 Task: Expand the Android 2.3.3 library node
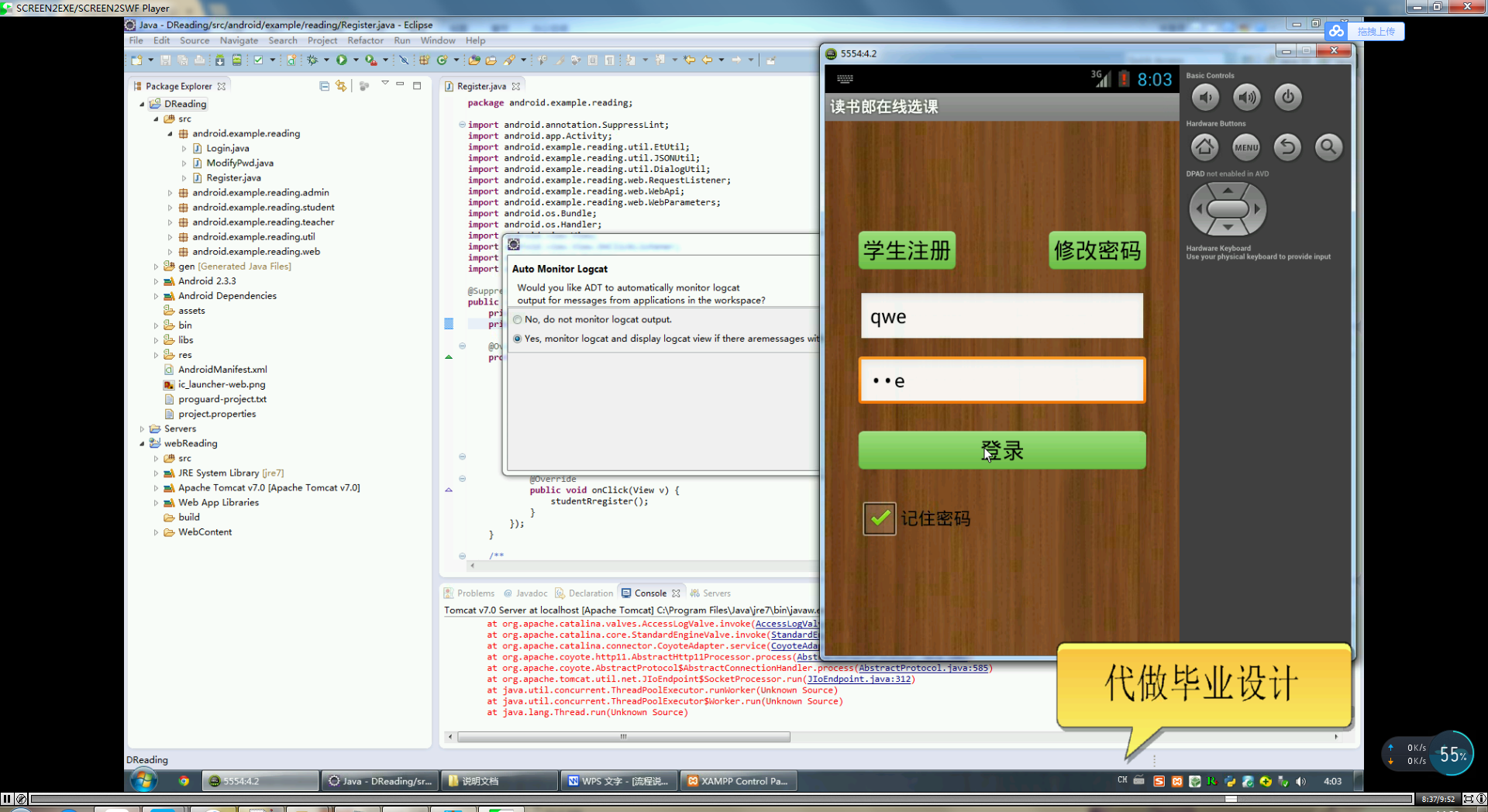[156, 281]
